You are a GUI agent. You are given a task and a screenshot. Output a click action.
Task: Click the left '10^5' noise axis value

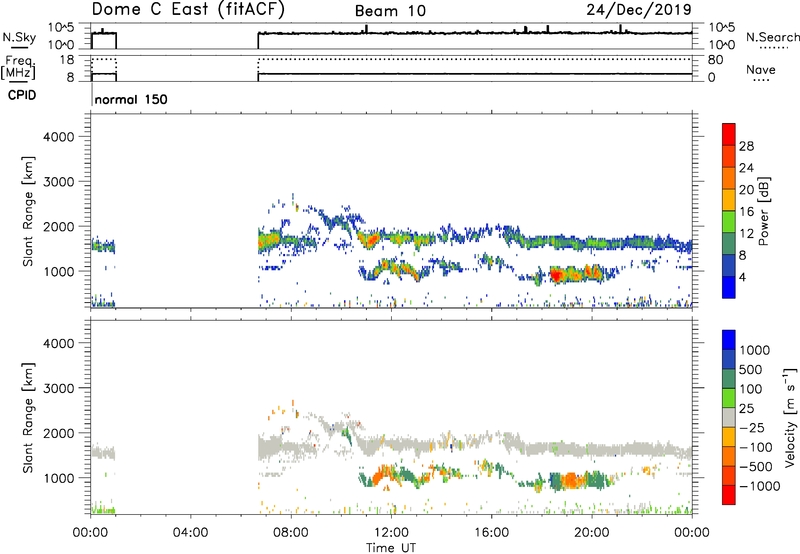coord(61,27)
